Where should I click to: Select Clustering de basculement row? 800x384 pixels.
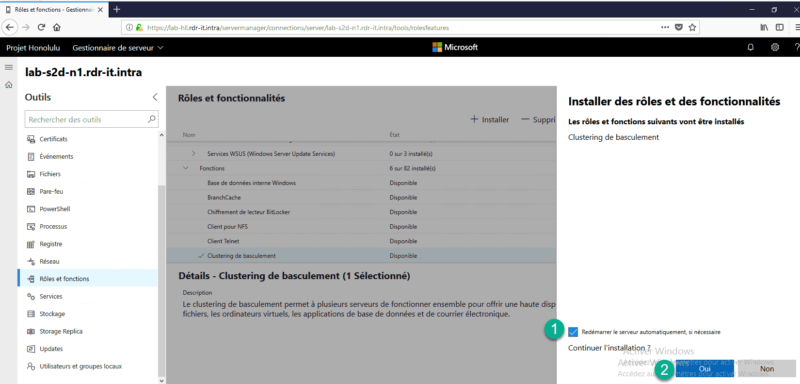pyautogui.click(x=361, y=255)
